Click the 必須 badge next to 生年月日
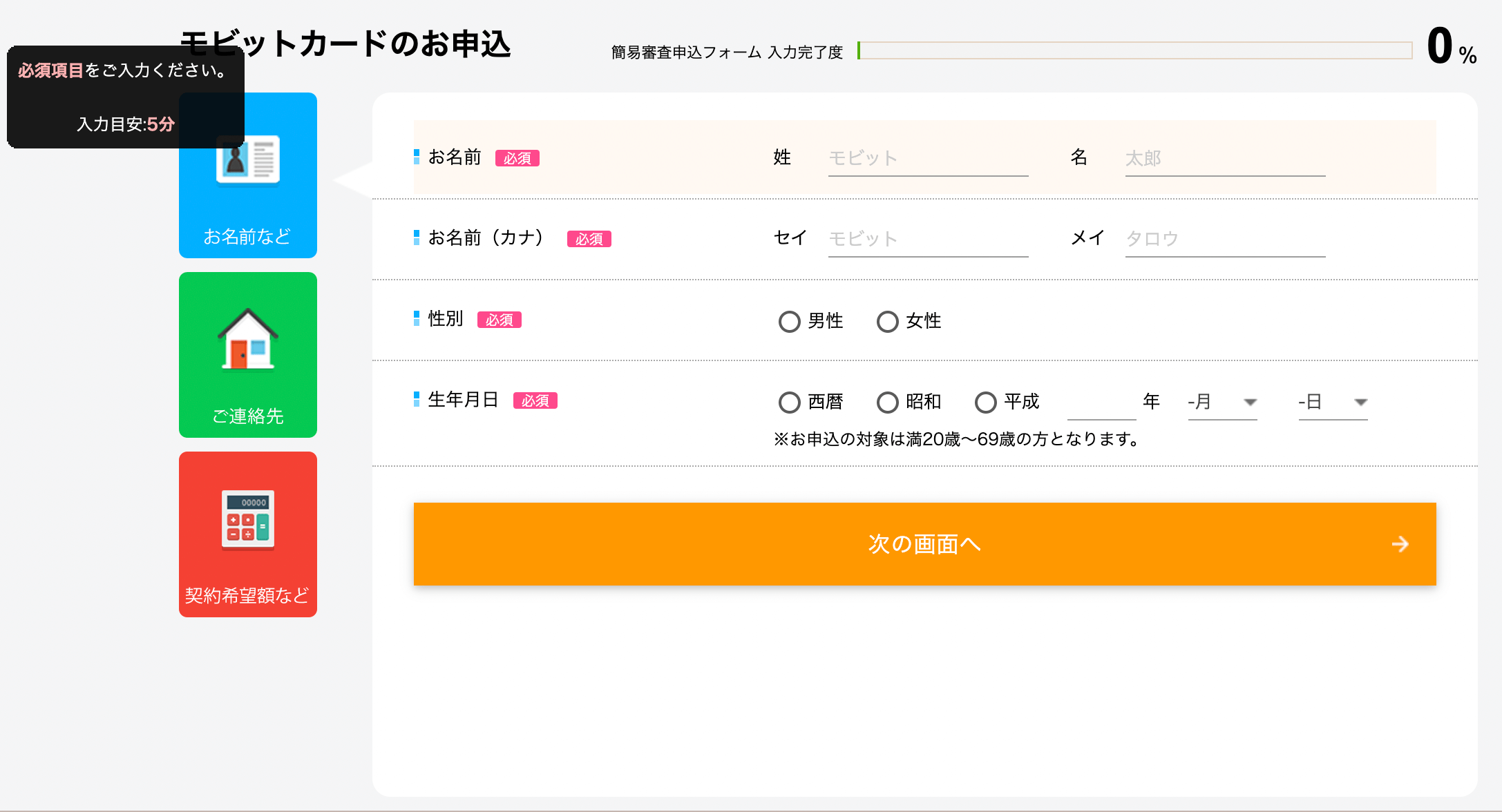The width and height of the screenshot is (1502, 812). point(535,400)
